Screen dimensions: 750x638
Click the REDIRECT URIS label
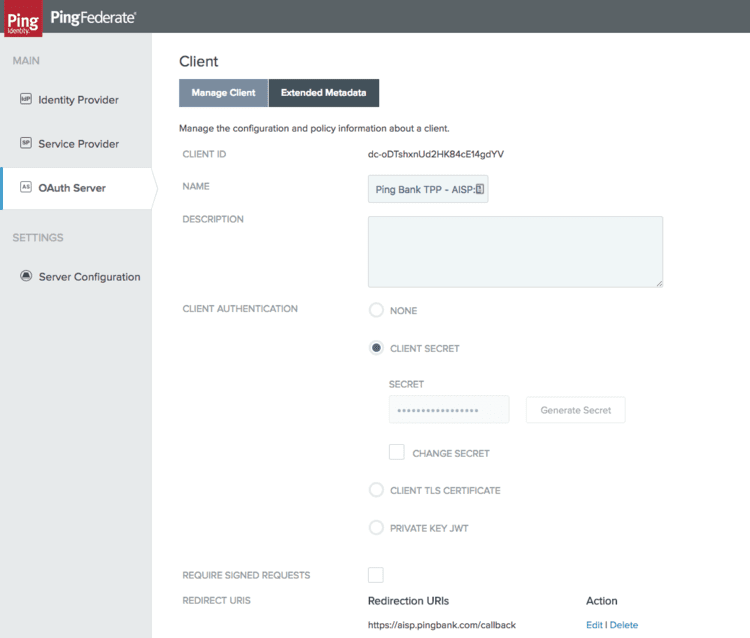[x=216, y=600]
